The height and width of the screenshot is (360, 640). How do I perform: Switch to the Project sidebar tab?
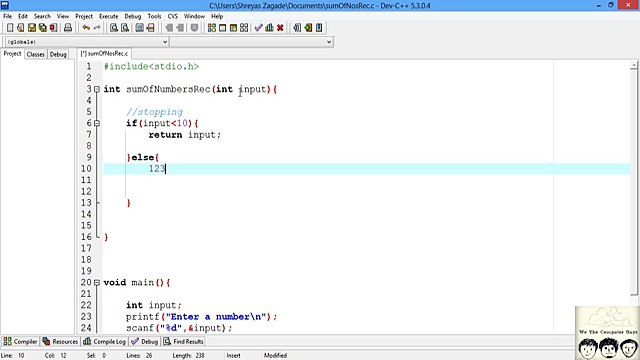pos(12,54)
